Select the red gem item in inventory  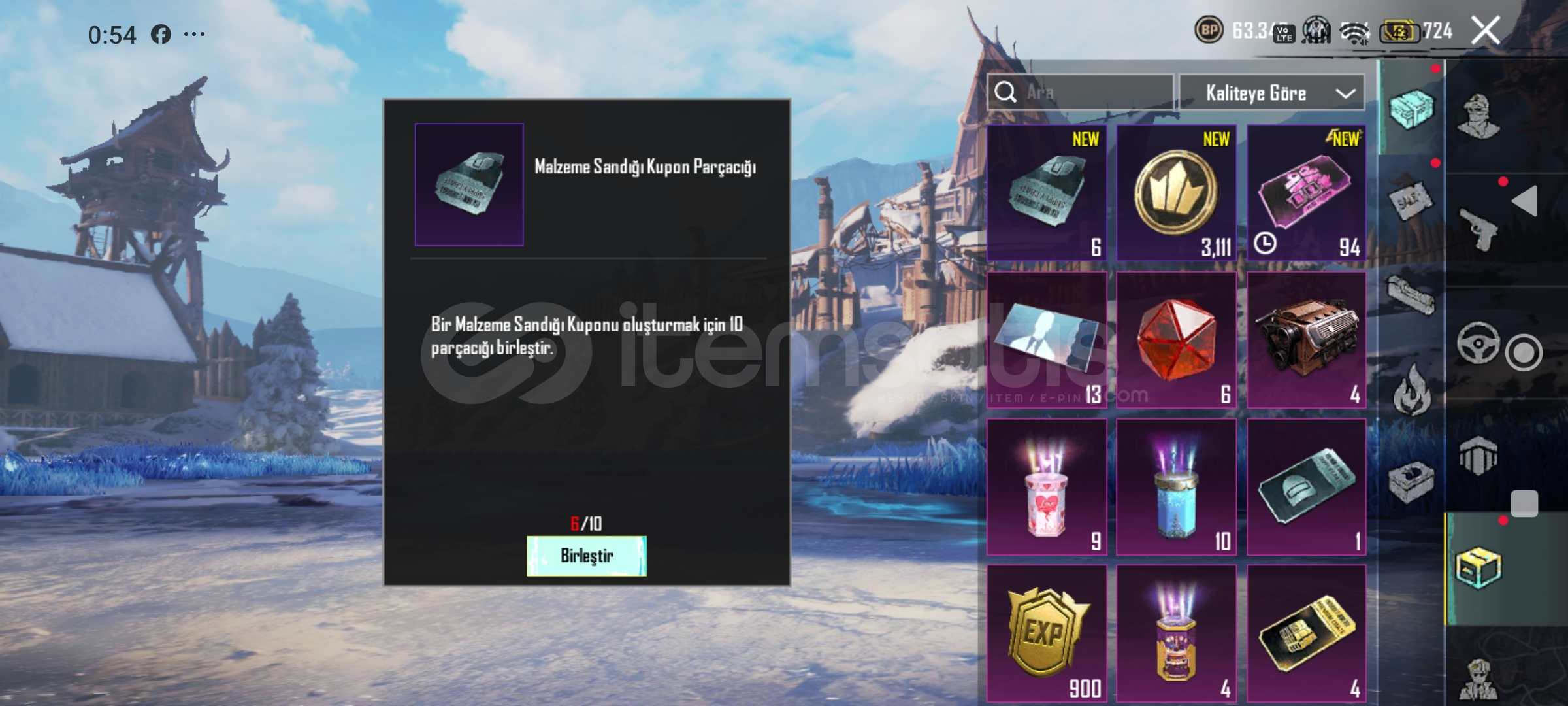1176,340
